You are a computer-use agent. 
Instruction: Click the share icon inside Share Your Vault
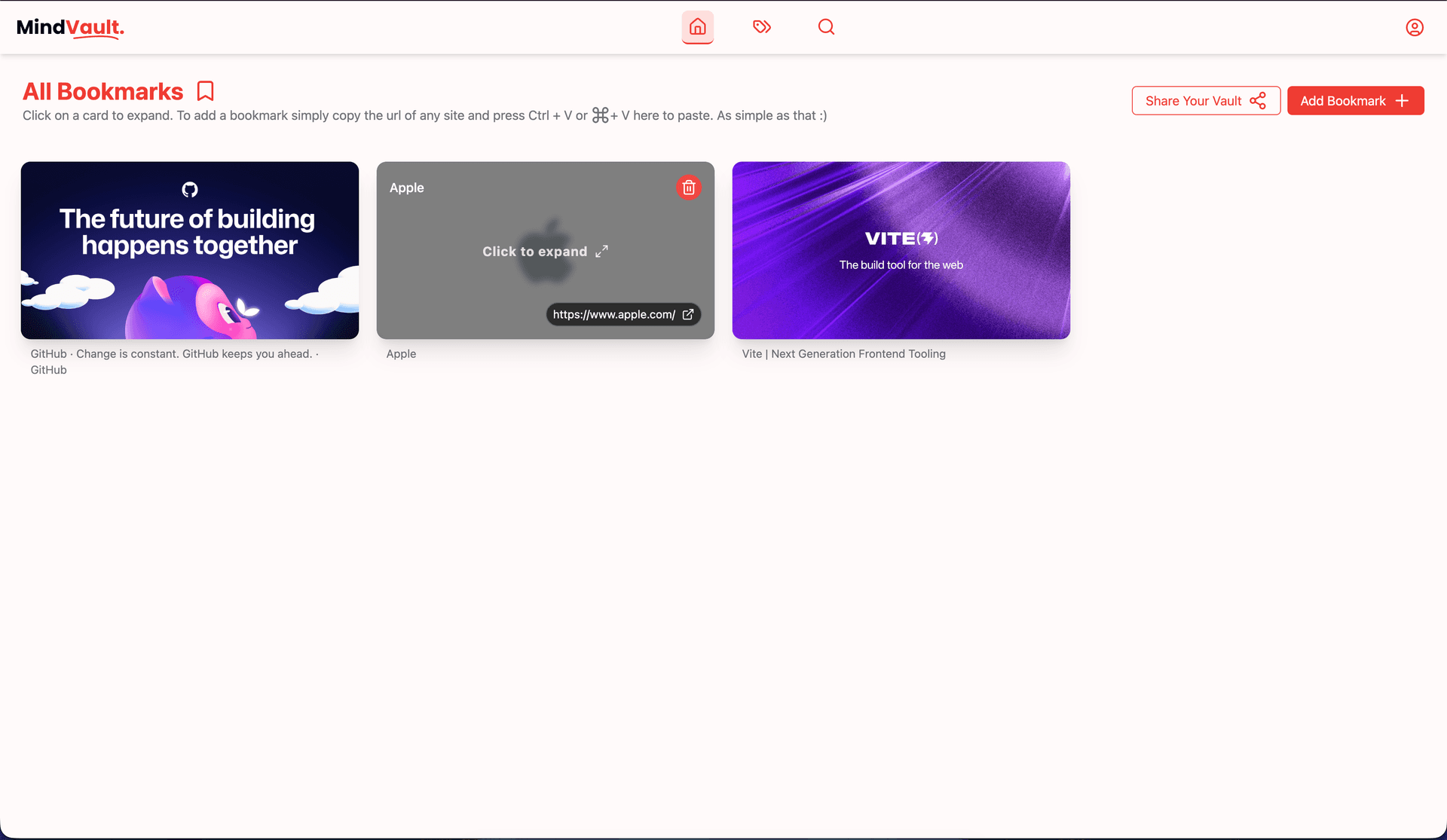pos(1258,100)
